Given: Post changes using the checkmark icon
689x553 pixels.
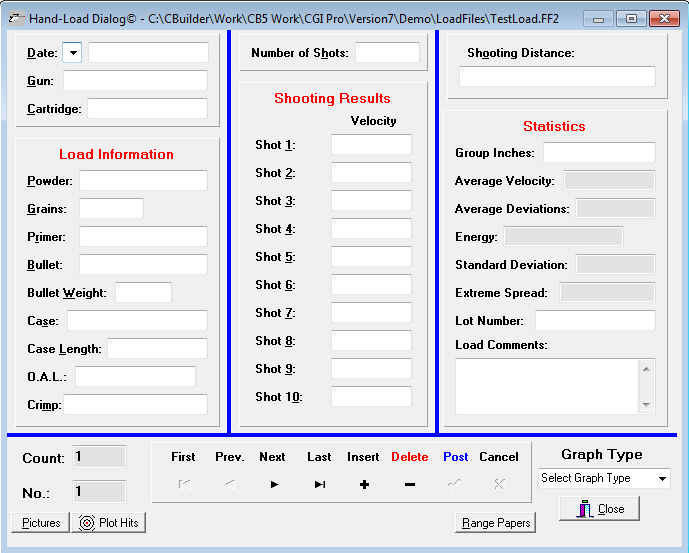Looking at the screenshot, I should 454,484.
